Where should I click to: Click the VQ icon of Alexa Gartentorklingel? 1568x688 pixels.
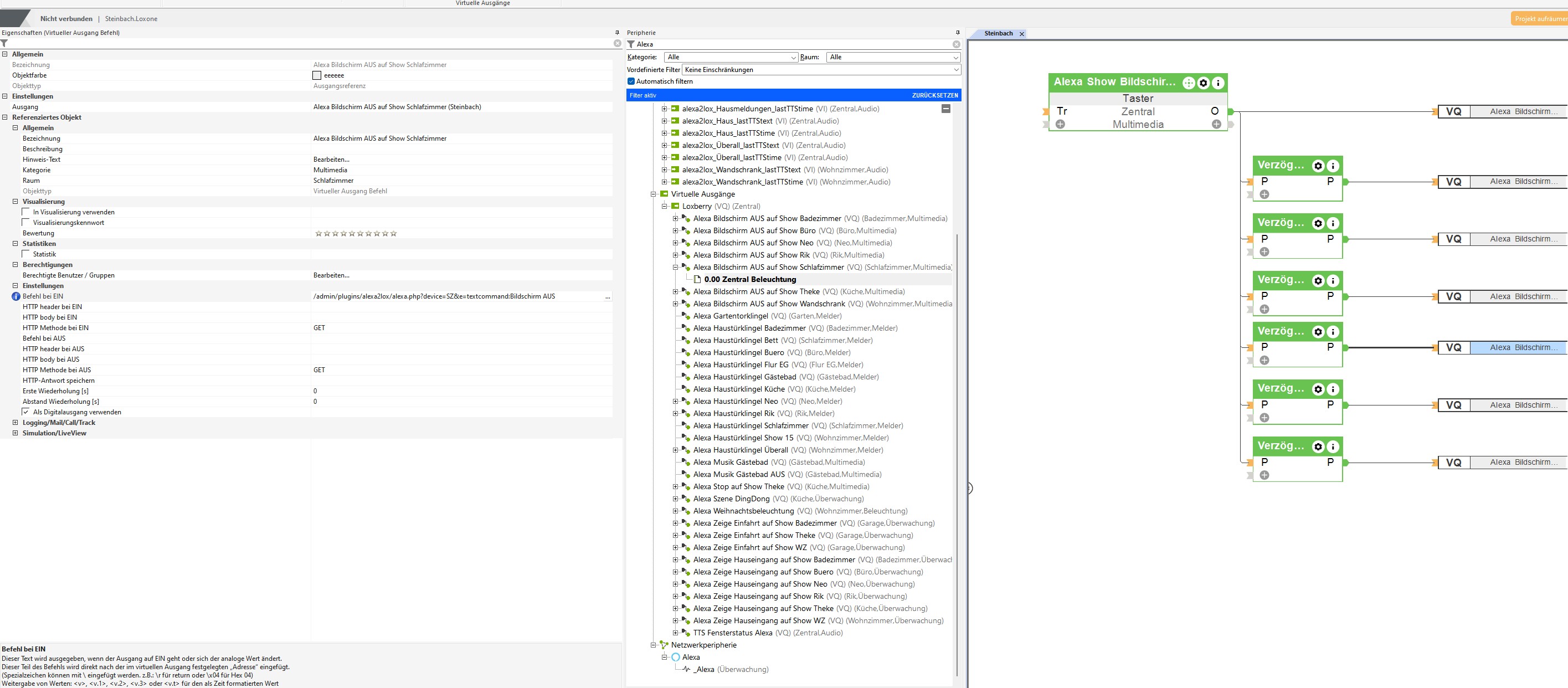[686, 316]
